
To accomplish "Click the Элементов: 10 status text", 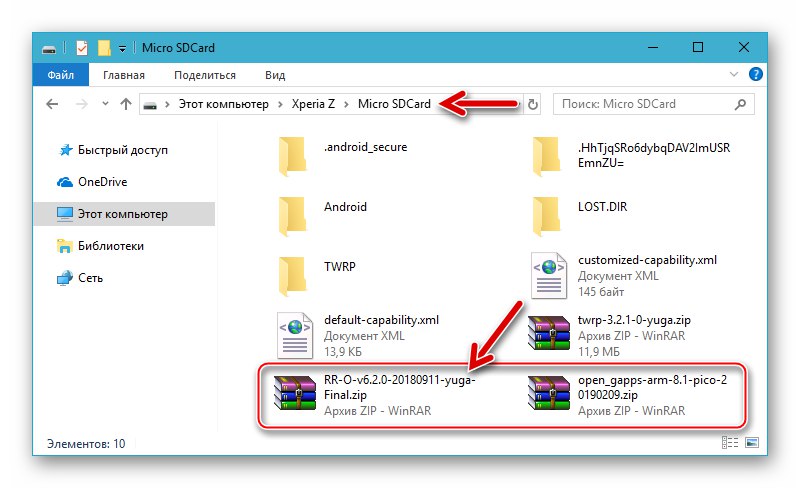I will click(x=86, y=444).
